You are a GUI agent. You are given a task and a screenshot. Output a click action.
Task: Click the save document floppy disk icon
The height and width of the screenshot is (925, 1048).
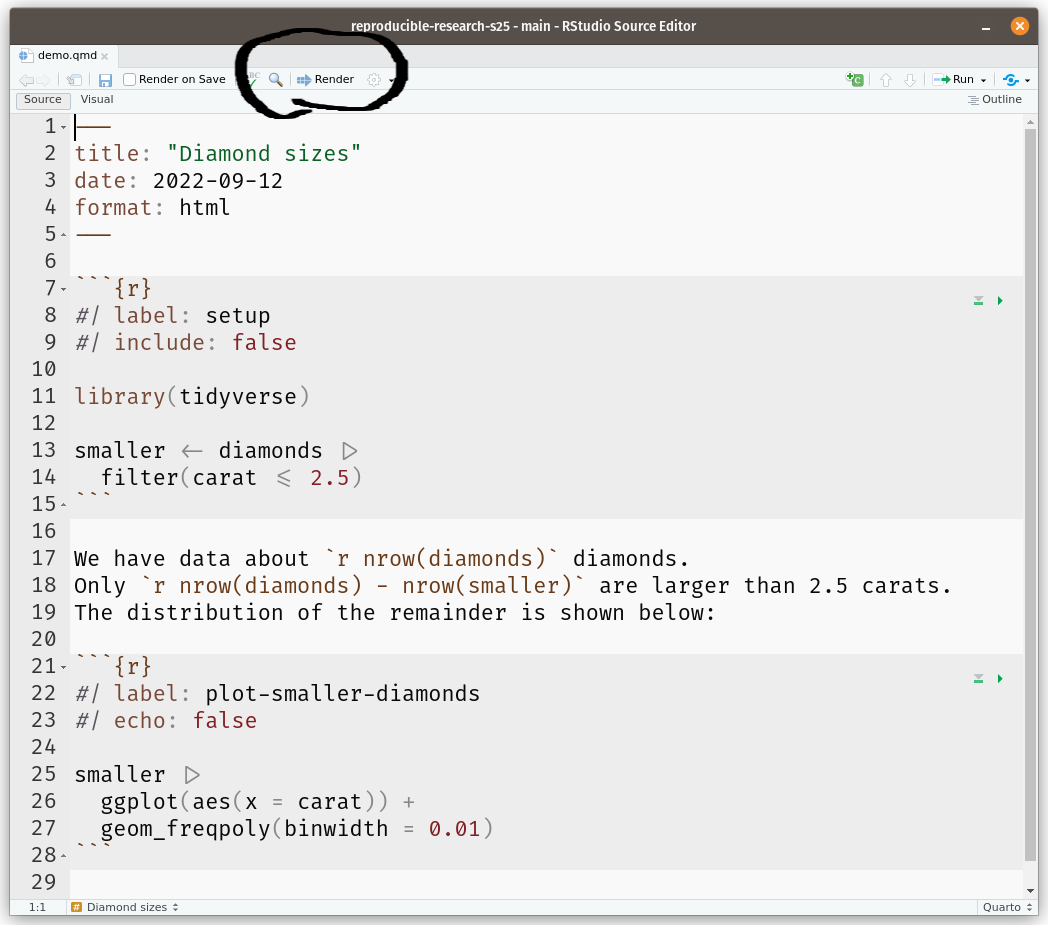(x=105, y=80)
